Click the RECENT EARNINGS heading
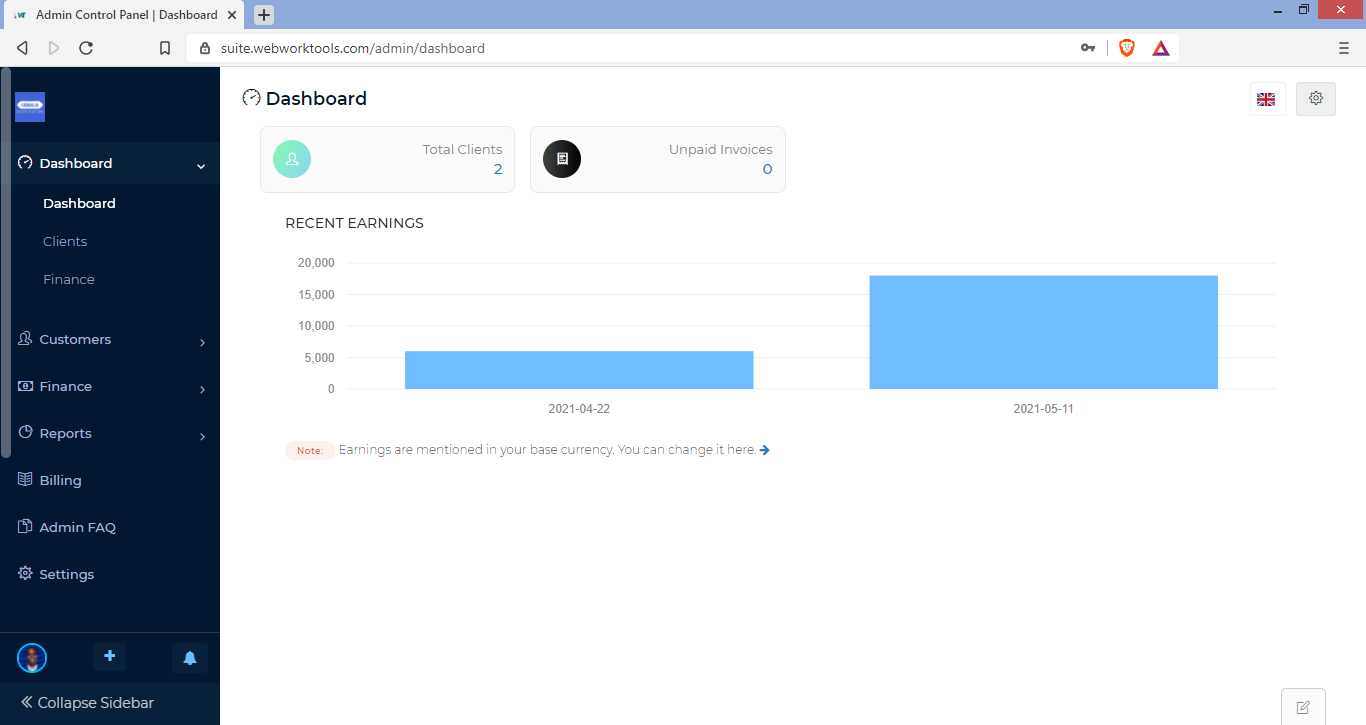The image size is (1366, 725). coord(354,223)
